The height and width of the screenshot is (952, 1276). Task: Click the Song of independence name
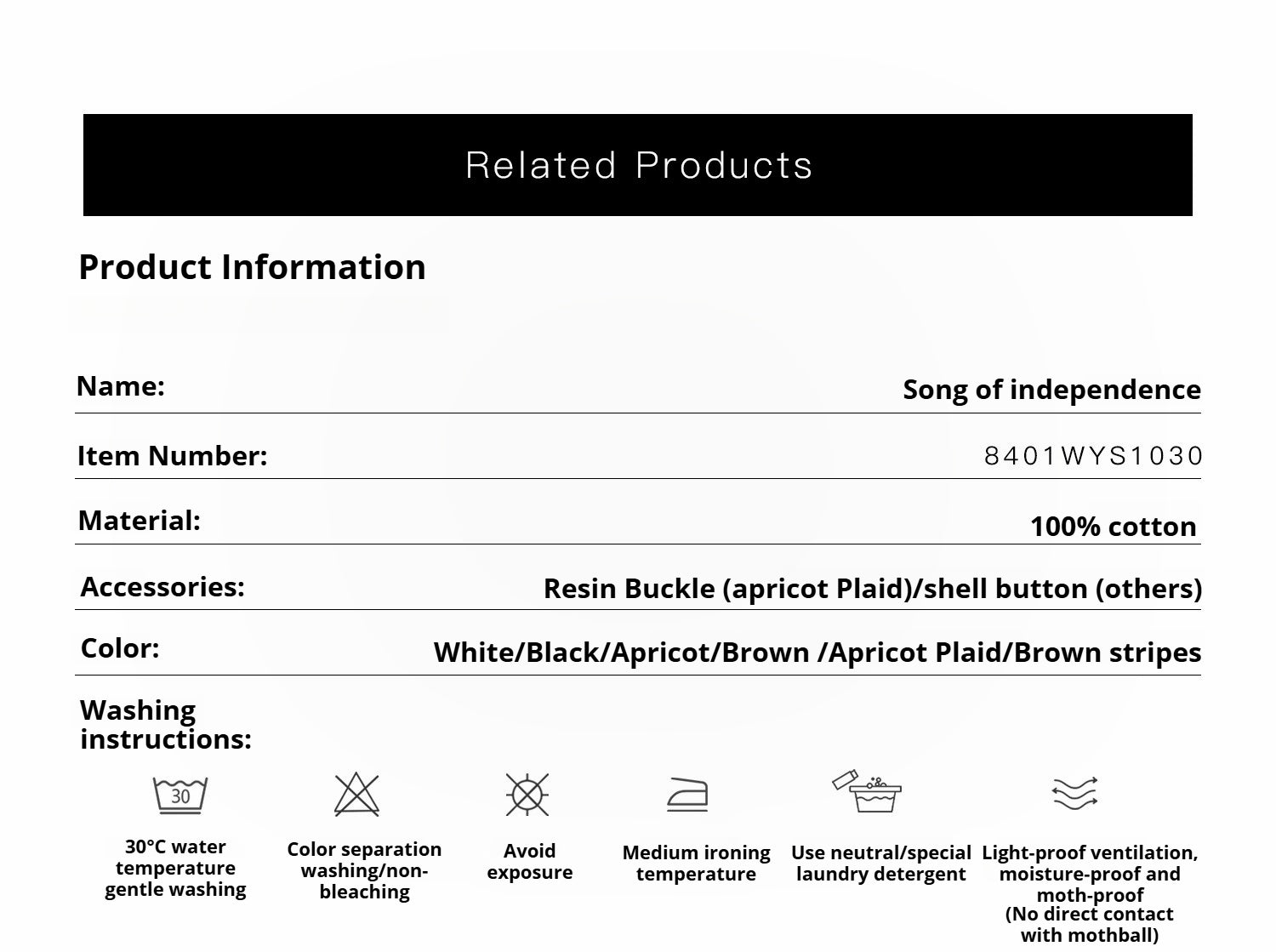point(1051,390)
